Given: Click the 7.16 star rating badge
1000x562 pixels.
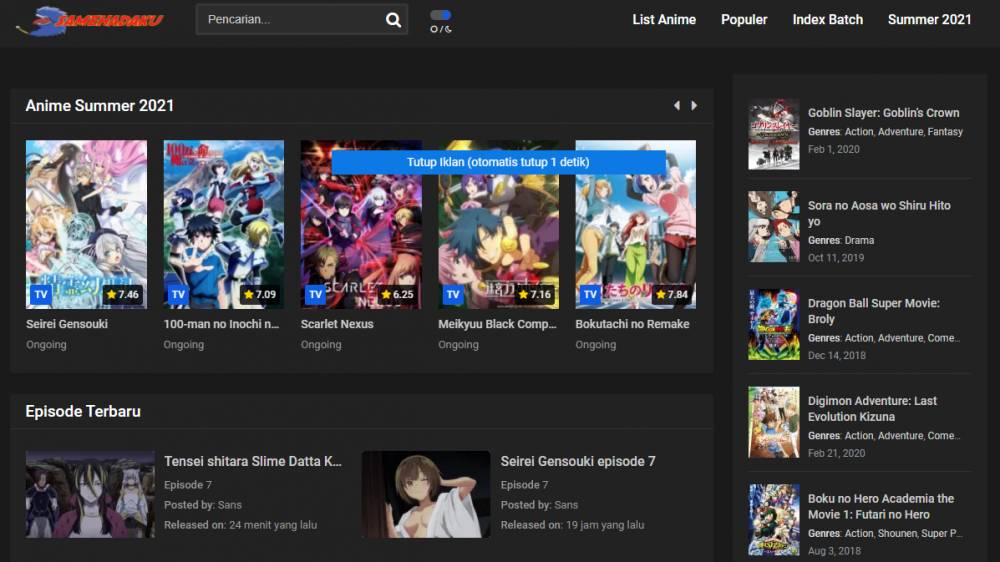Looking at the screenshot, I should pos(535,295).
